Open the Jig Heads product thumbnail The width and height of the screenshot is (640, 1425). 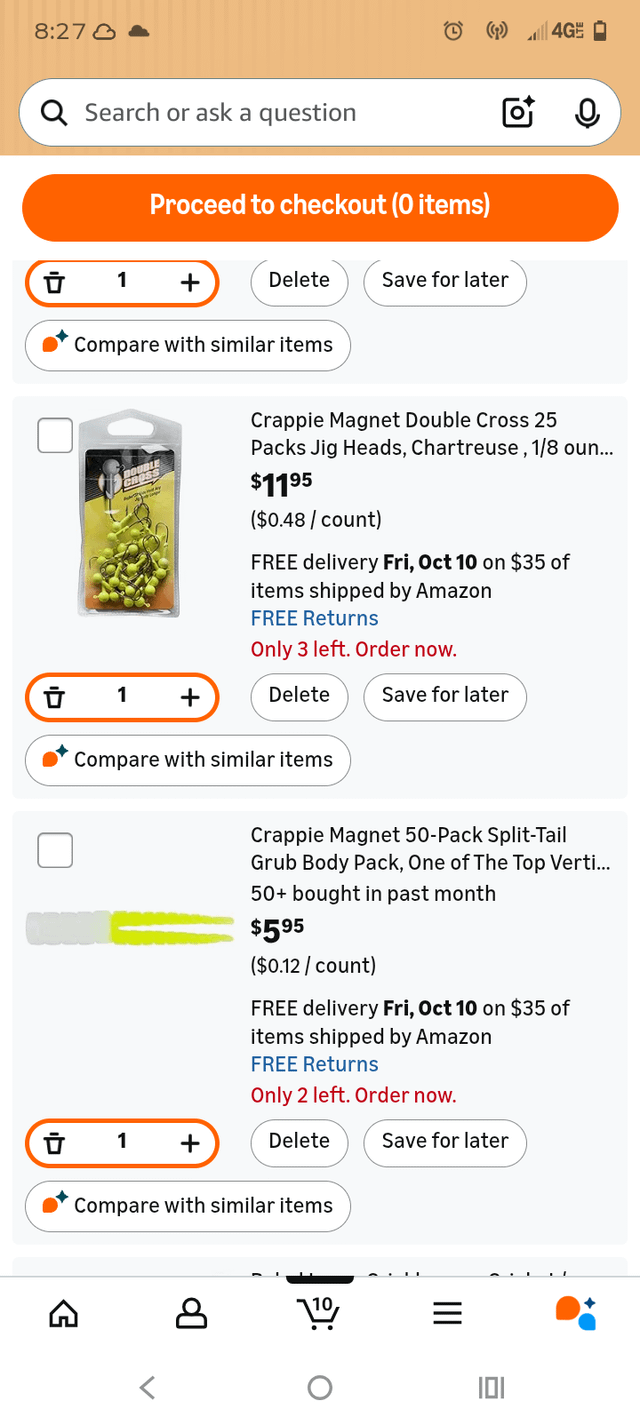point(130,512)
